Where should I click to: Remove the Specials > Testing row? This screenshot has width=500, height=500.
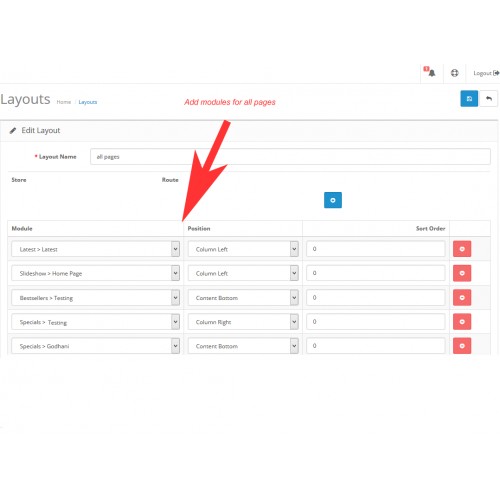point(462,322)
